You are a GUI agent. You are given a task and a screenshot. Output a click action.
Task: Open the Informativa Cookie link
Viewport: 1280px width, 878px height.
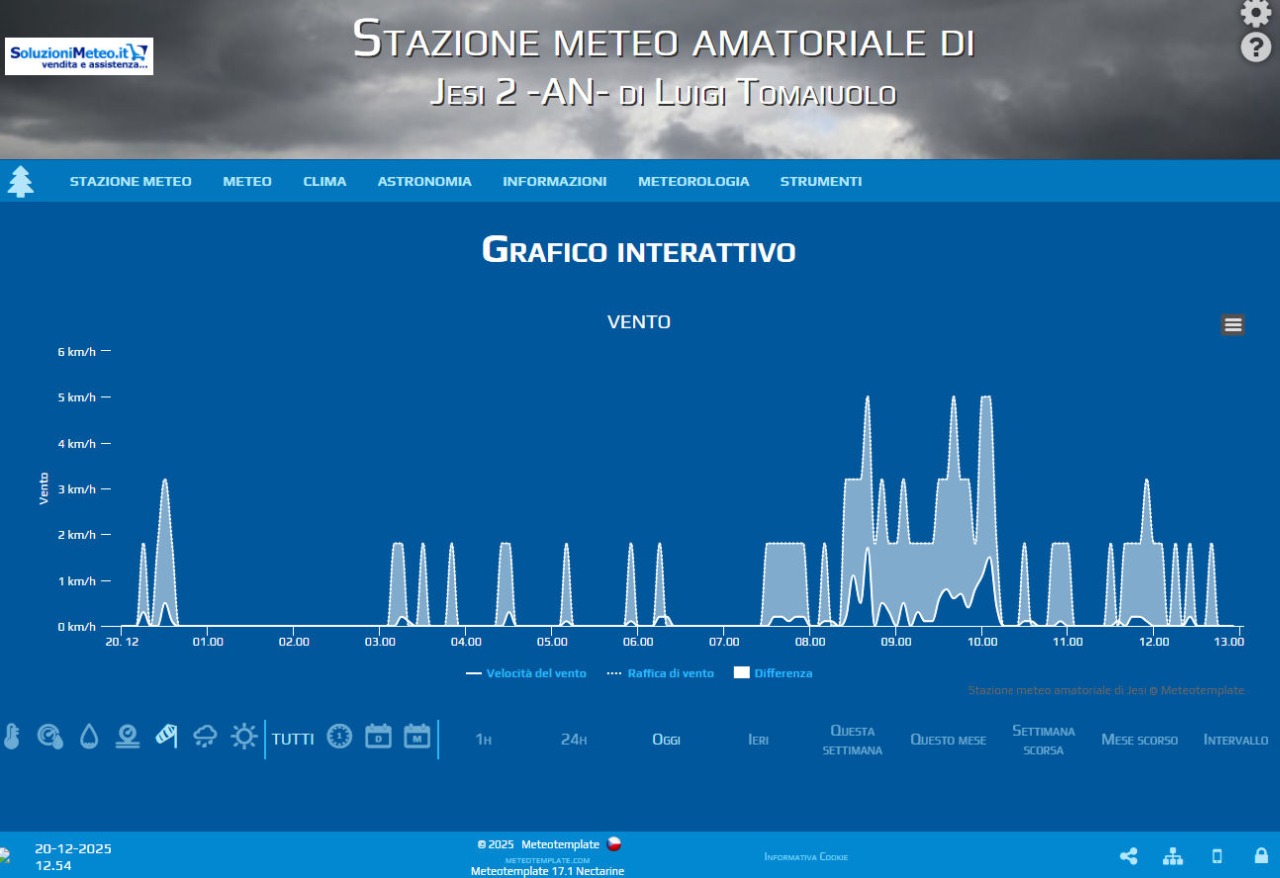(806, 857)
